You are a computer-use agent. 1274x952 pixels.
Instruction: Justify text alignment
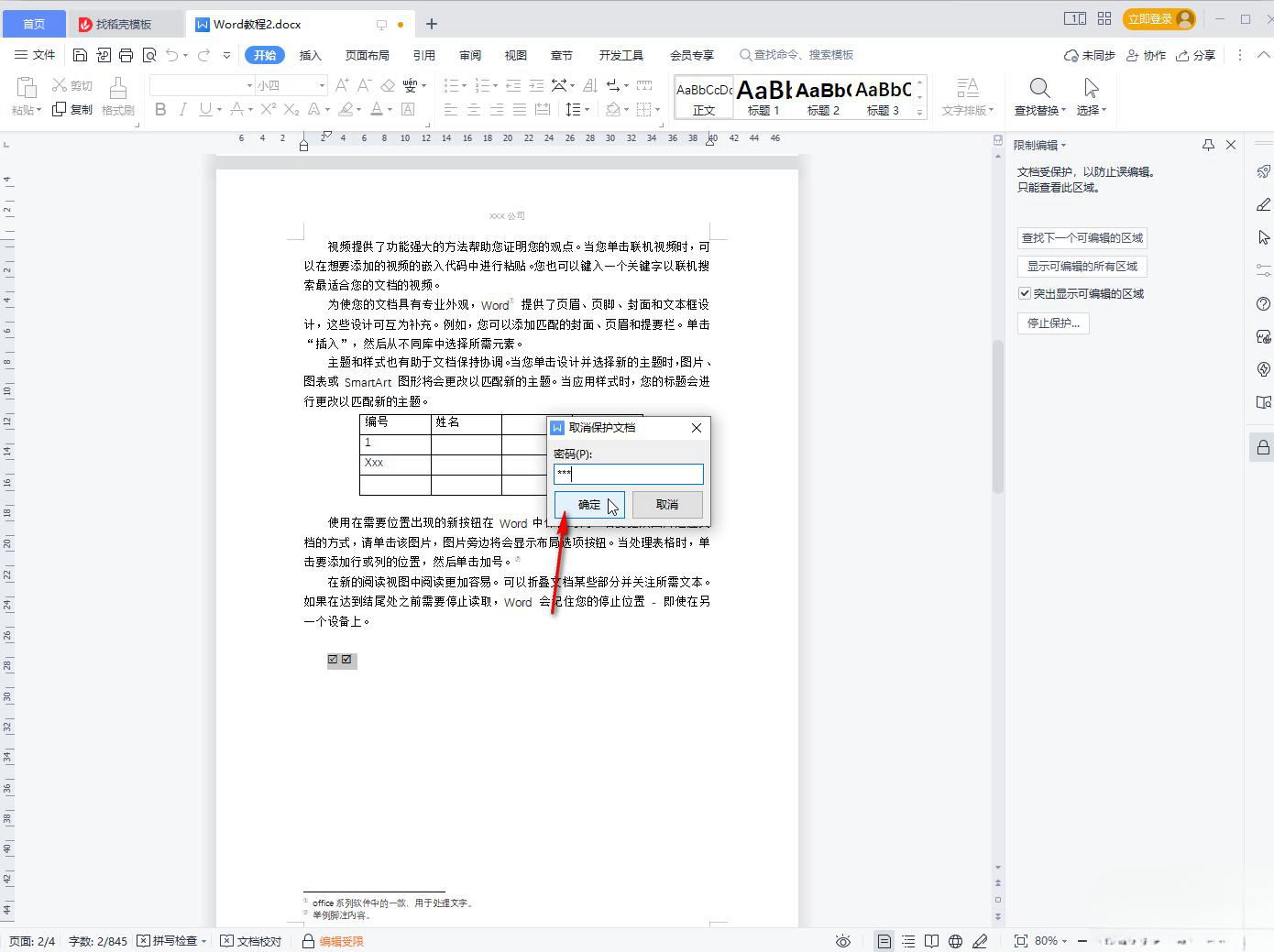520,109
